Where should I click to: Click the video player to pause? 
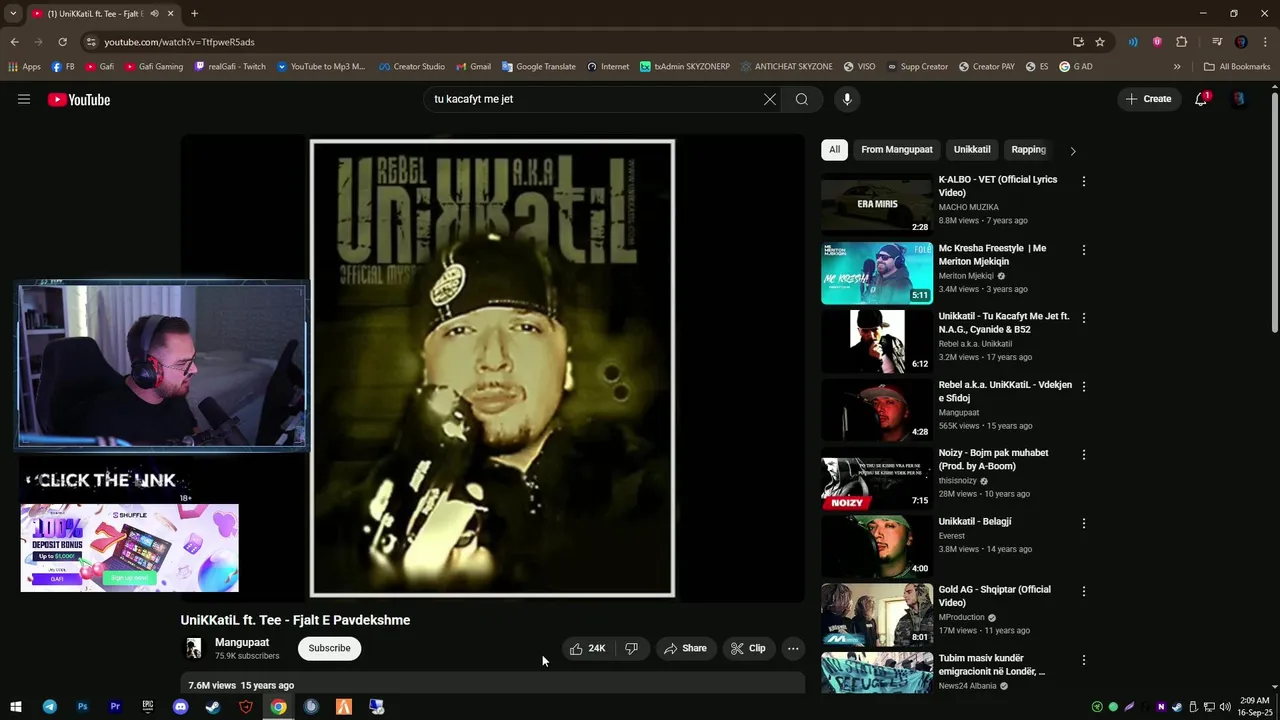(x=492, y=368)
